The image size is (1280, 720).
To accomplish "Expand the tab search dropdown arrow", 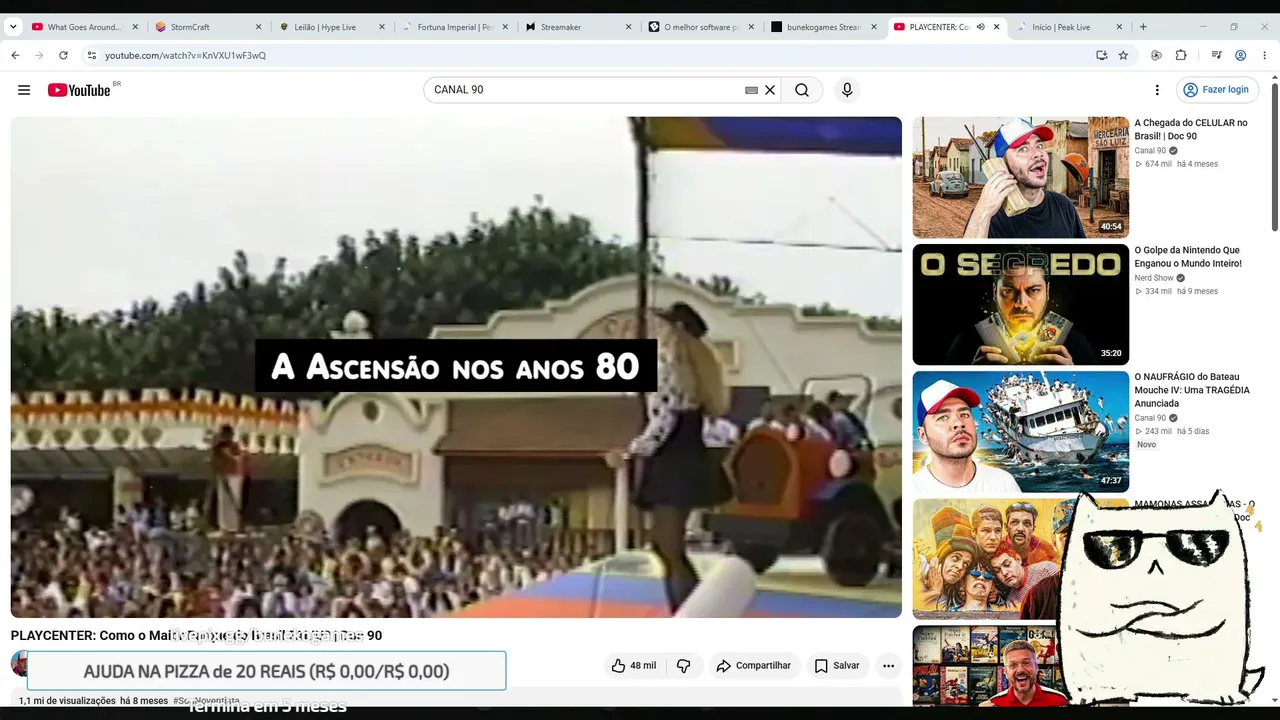I will click(x=13, y=27).
